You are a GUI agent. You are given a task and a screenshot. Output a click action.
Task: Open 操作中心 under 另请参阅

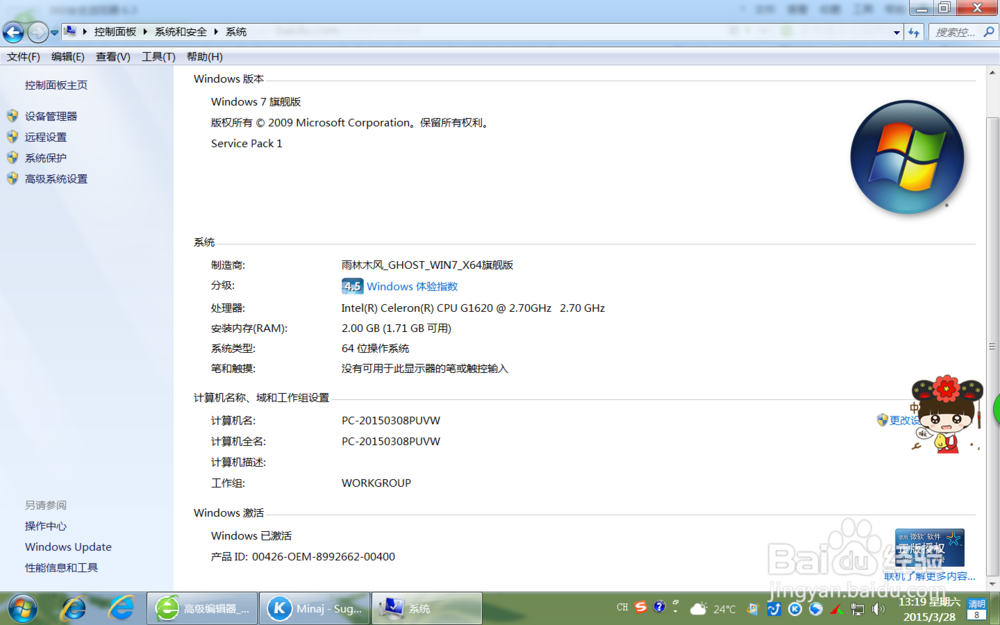(x=45, y=526)
